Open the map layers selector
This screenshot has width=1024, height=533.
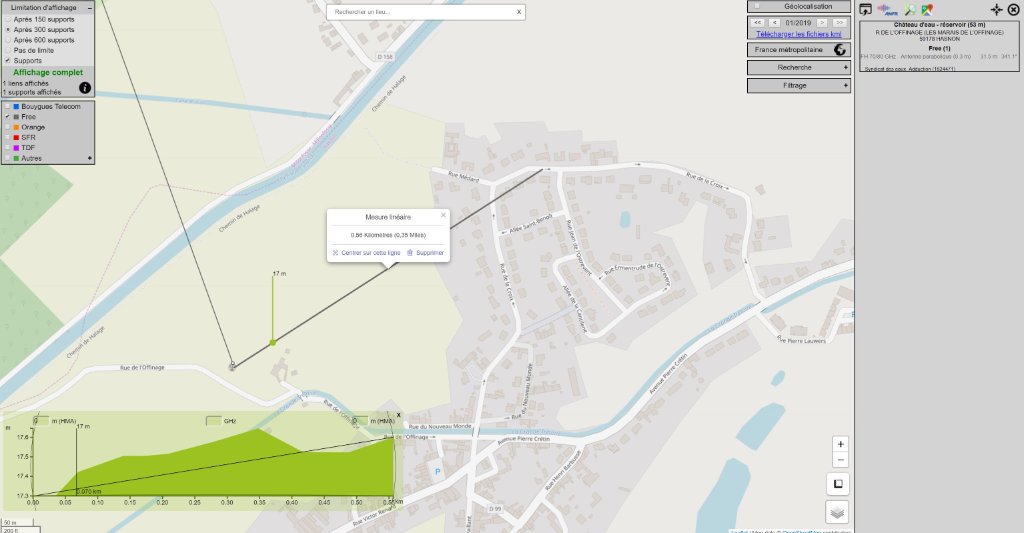tap(837, 512)
